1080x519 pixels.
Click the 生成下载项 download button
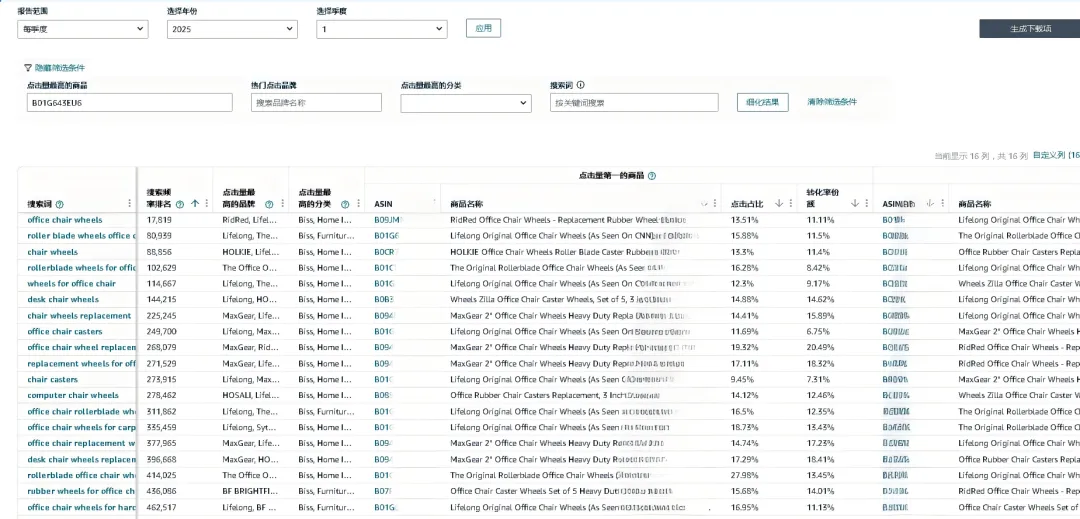click(1030, 28)
